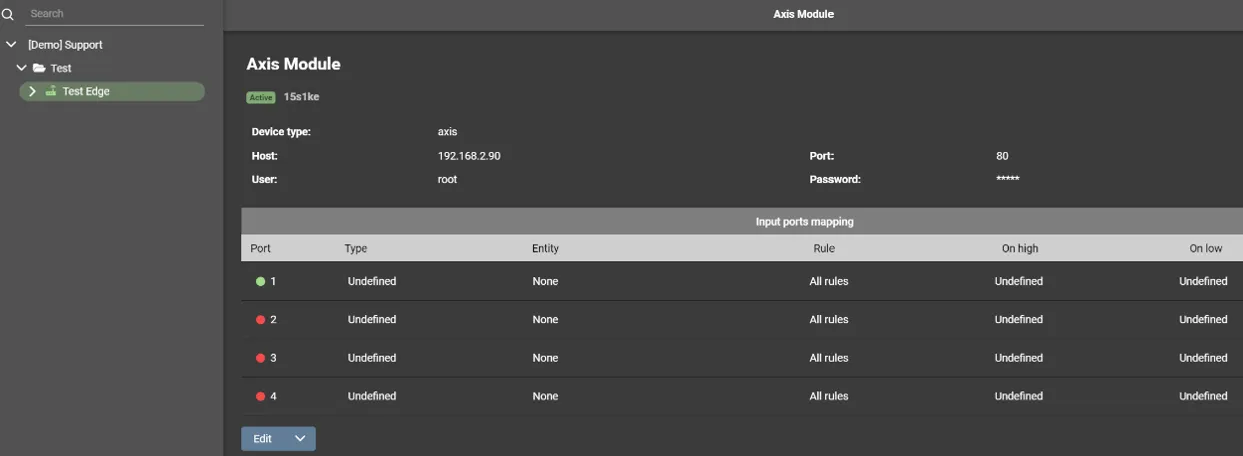The image size is (1243, 456).
Task: Click port value 80
Action: (1002, 156)
